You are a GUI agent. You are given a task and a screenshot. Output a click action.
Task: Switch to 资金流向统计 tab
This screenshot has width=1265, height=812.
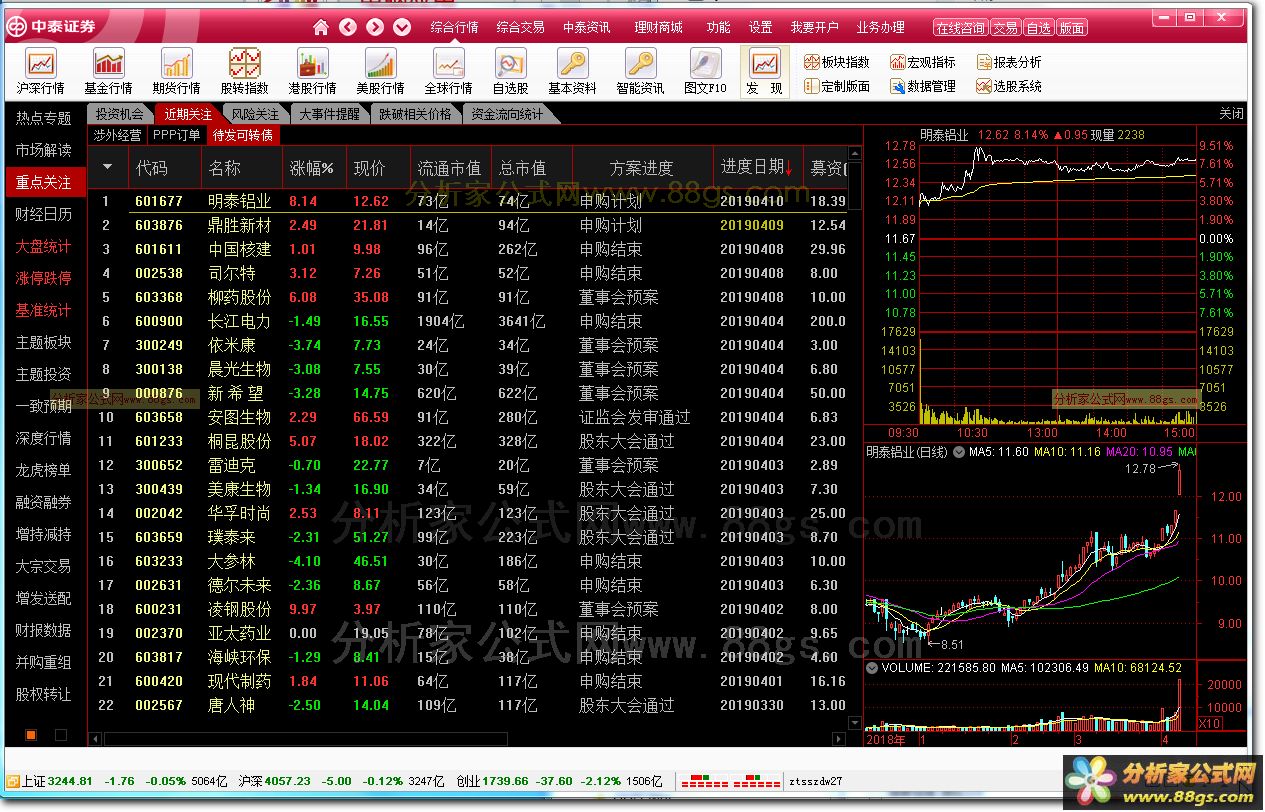(507, 114)
